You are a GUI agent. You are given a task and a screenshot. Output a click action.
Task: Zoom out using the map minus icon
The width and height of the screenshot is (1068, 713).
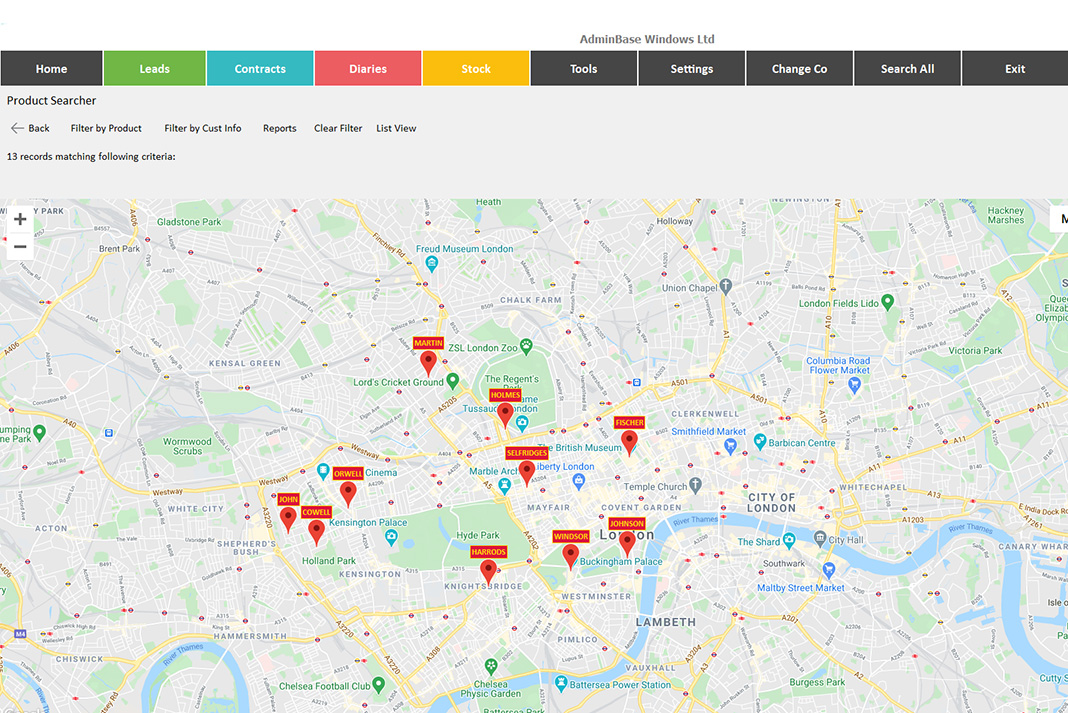tap(20, 245)
